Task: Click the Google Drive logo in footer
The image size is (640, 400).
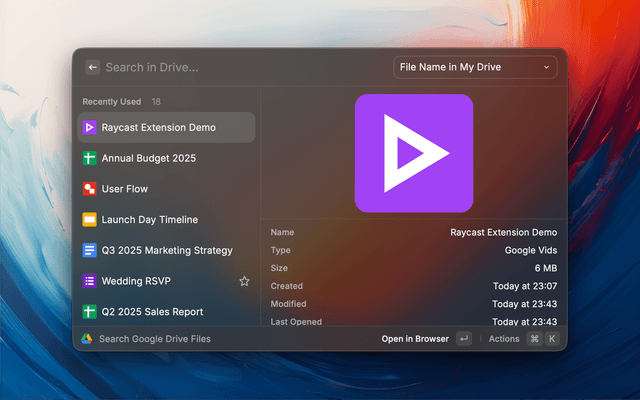Action: coord(87,339)
